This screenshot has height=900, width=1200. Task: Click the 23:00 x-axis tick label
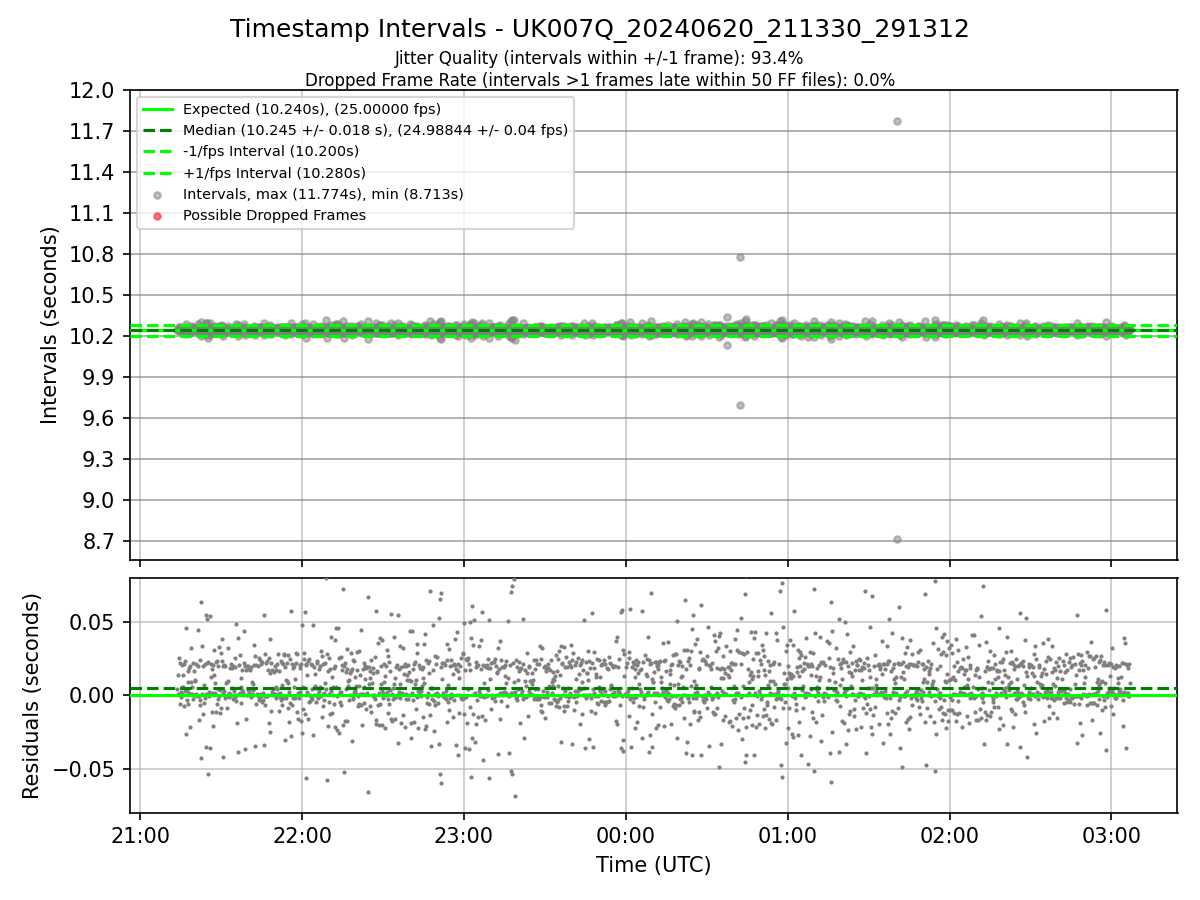[x=463, y=834]
